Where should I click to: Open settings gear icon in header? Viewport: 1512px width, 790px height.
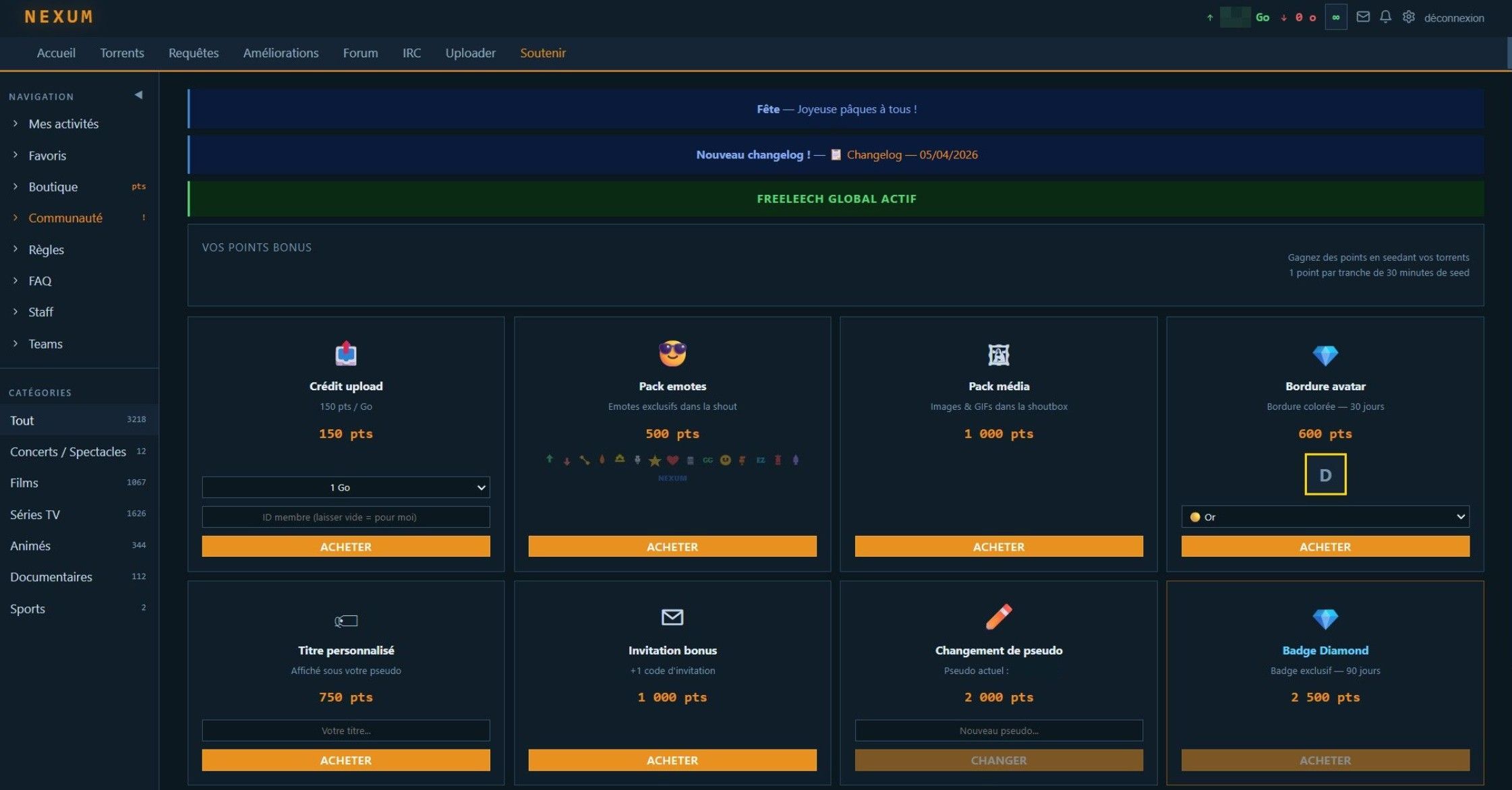click(x=1408, y=17)
